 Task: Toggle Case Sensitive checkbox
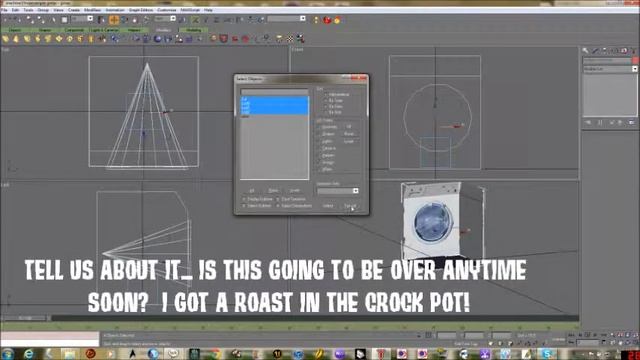(x=291, y=199)
